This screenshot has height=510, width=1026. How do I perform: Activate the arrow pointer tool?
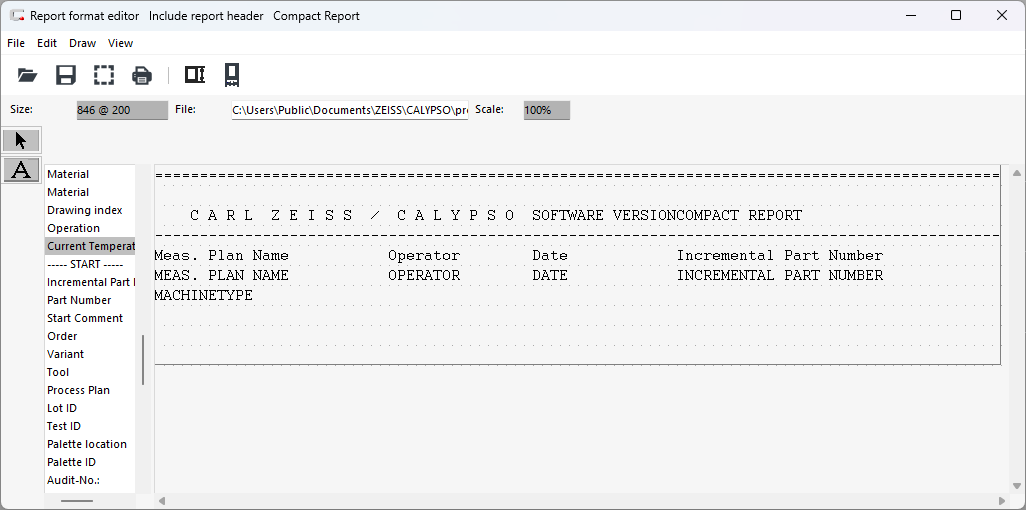21,140
